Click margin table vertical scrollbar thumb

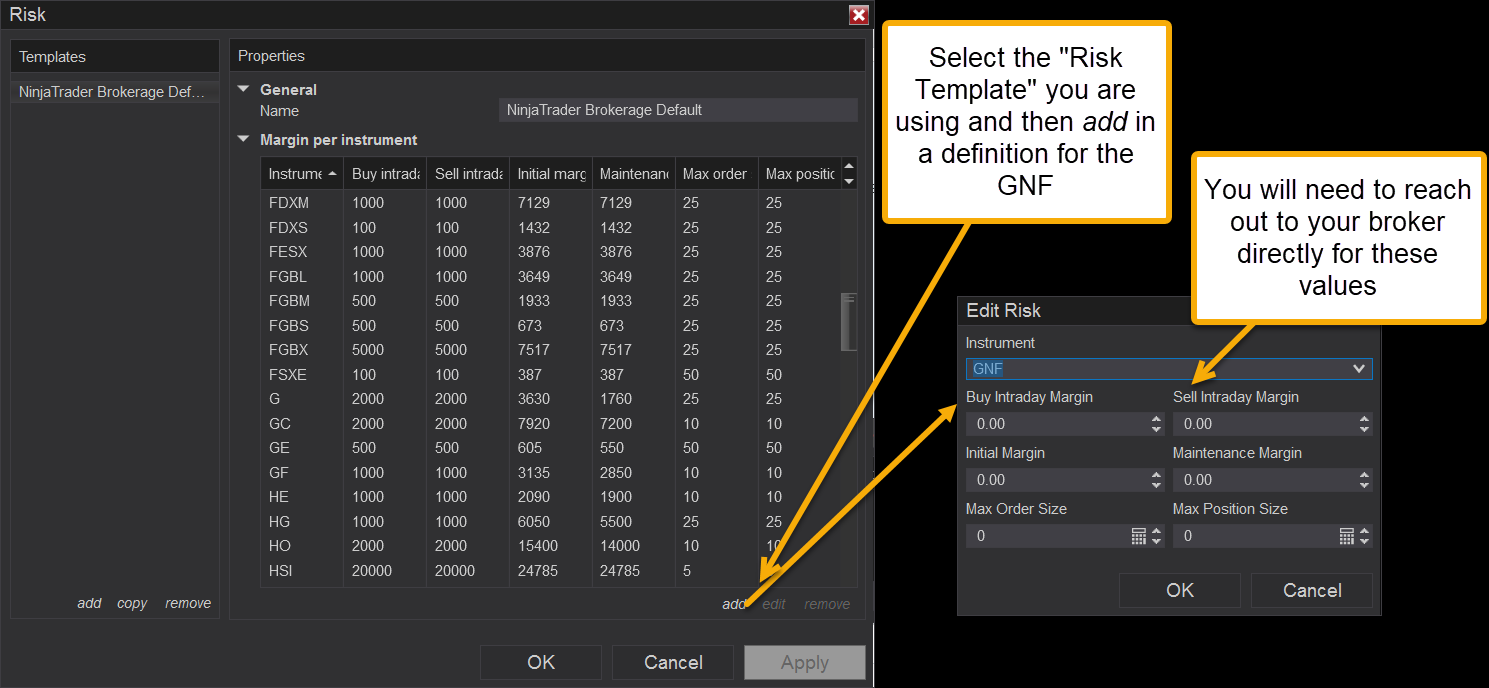click(x=849, y=321)
